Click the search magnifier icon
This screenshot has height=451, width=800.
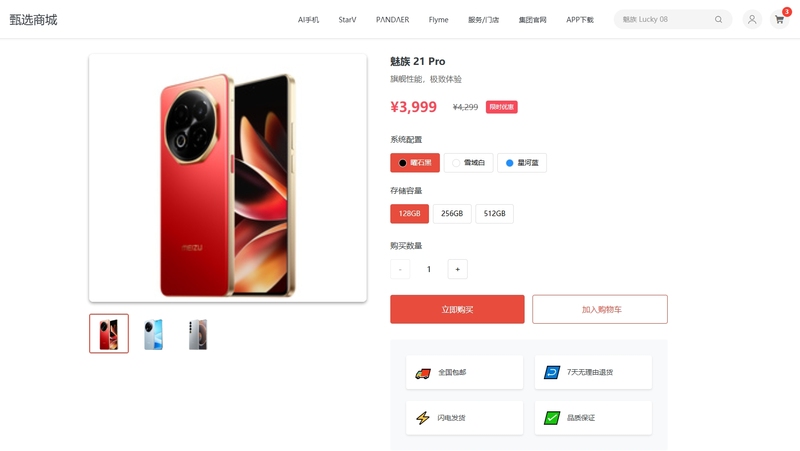(x=718, y=19)
